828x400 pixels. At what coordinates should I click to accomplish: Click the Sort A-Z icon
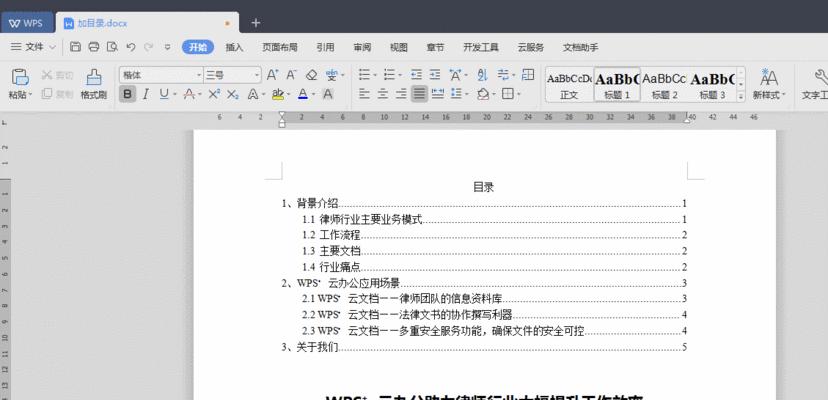[483, 75]
